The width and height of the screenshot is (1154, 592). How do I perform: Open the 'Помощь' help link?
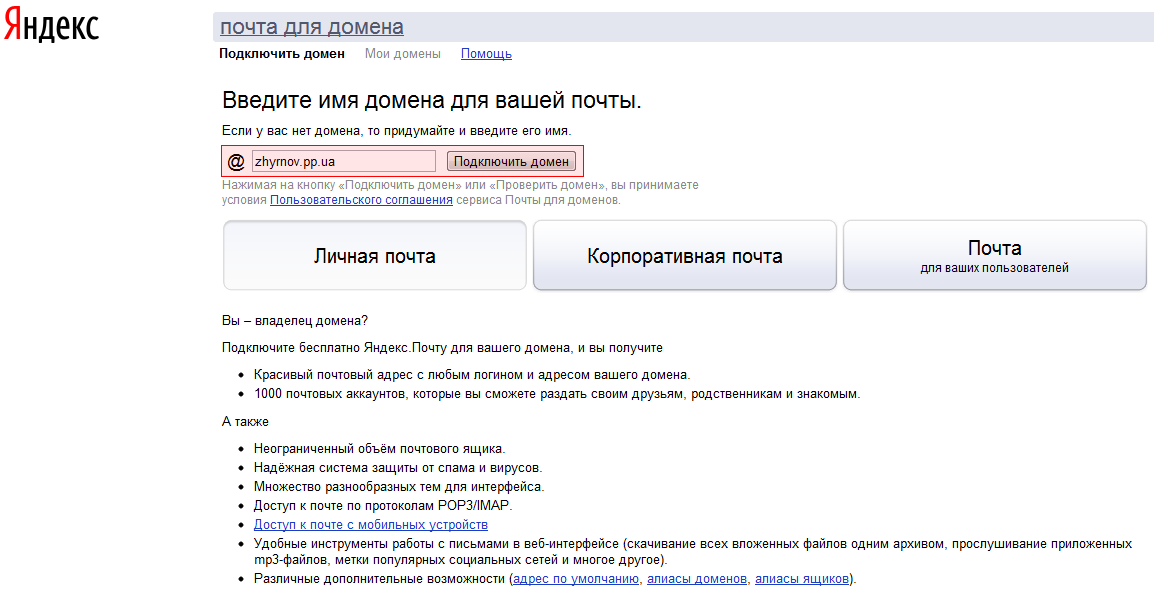486,54
